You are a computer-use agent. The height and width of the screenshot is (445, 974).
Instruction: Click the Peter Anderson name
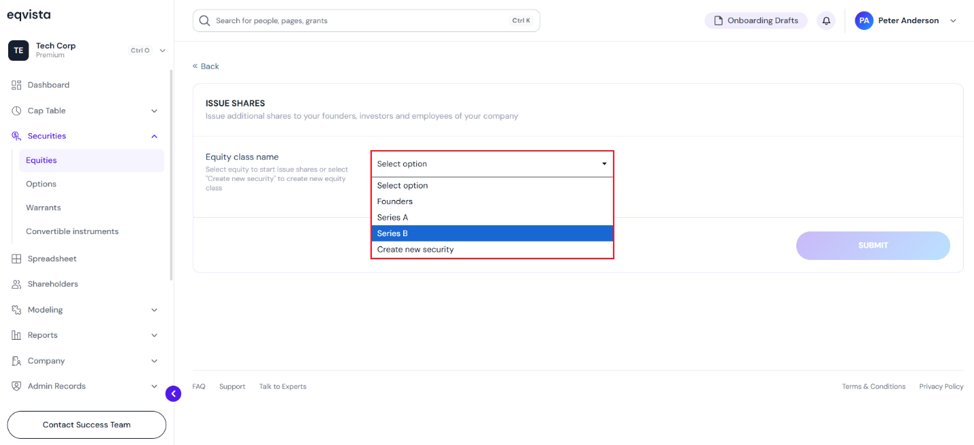click(908, 21)
